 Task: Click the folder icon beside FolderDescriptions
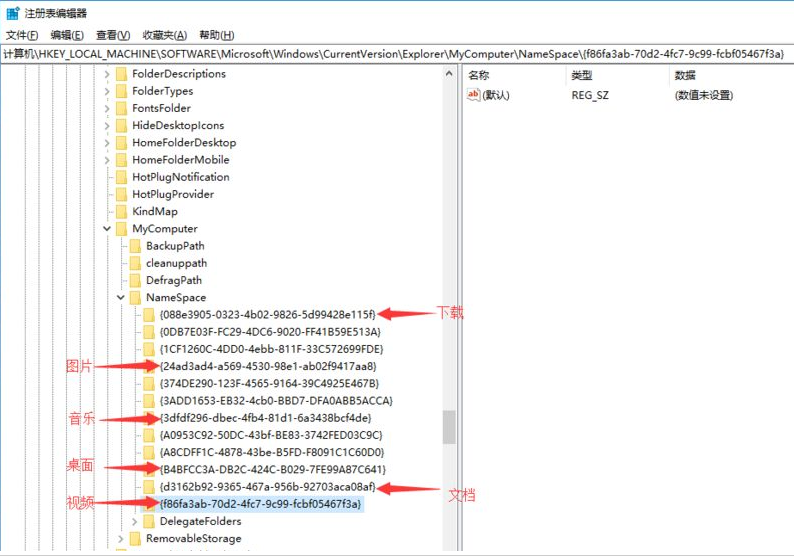point(121,74)
